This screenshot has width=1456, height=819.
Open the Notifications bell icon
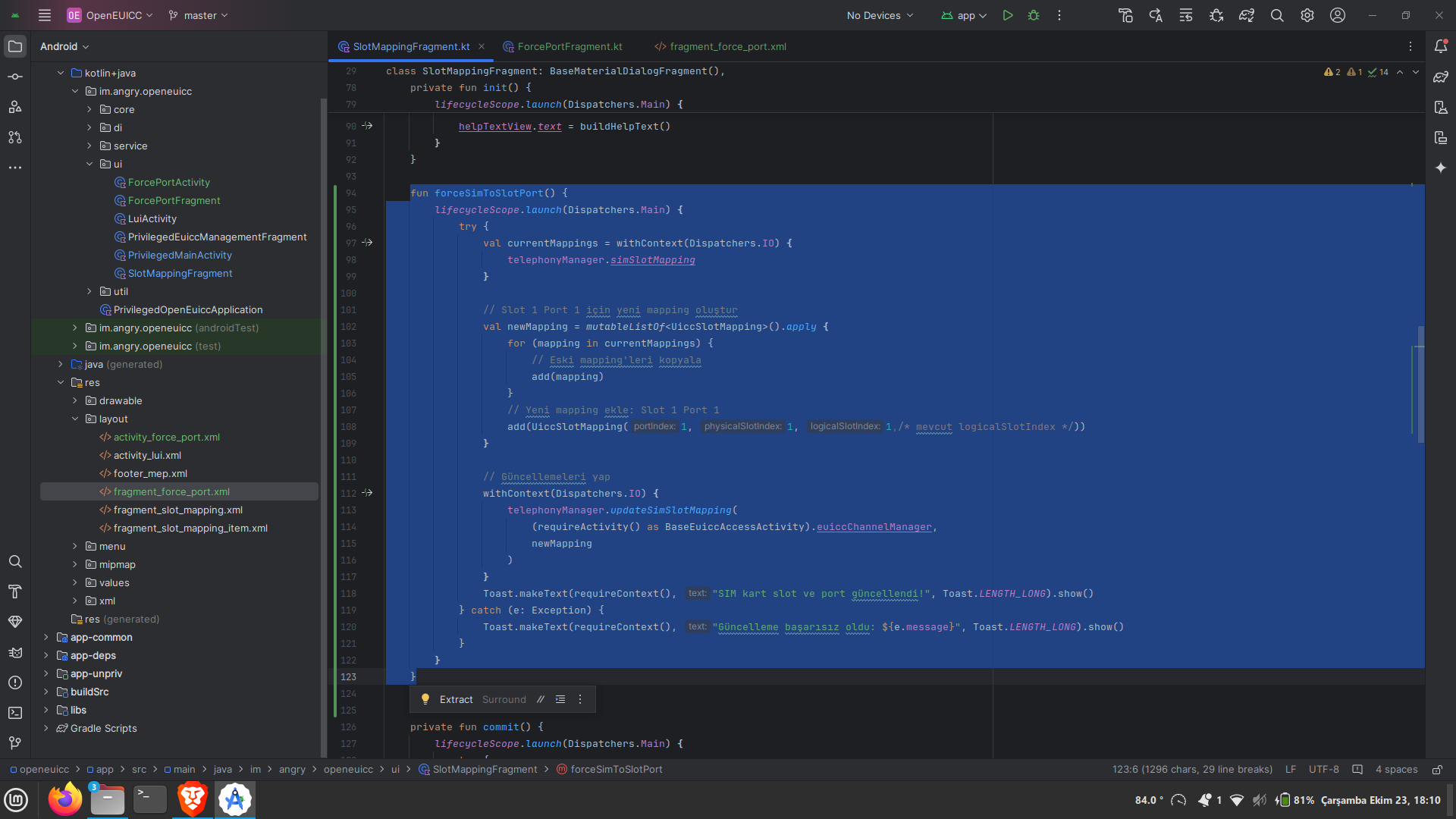(x=1441, y=46)
